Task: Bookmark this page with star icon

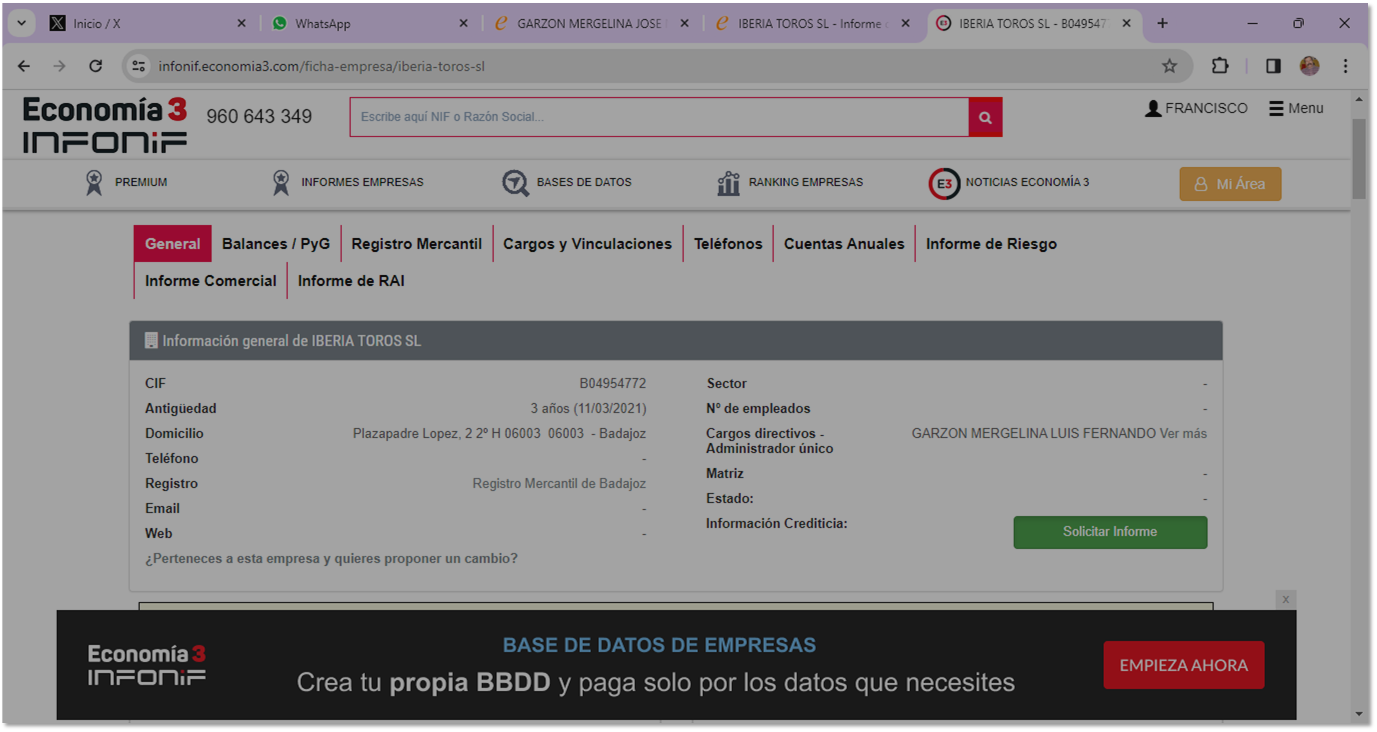Action: pyautogui.click(x=1169, y=66)
